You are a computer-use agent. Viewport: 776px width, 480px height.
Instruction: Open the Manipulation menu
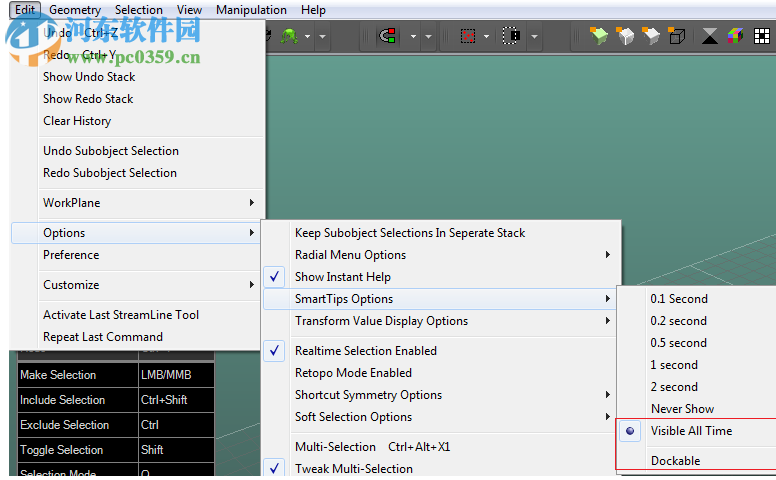[x=251, y=10]
